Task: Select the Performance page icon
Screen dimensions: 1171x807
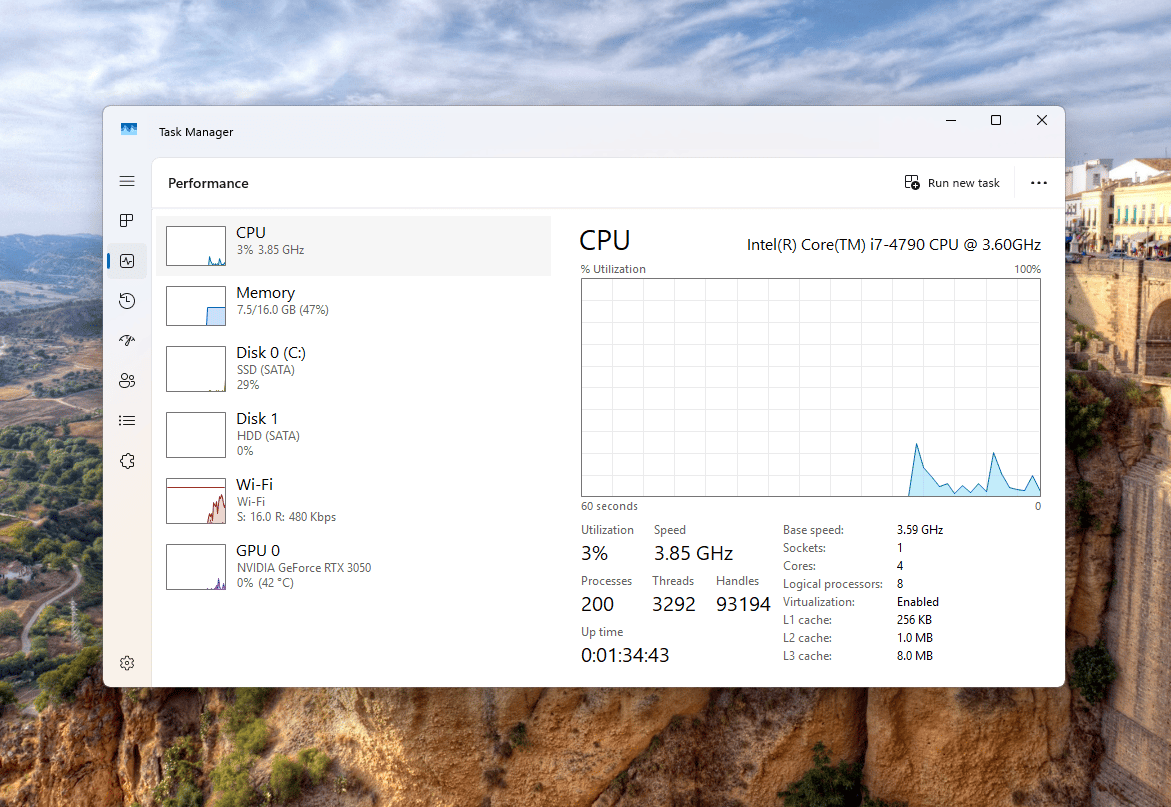Action: [127, 261]
